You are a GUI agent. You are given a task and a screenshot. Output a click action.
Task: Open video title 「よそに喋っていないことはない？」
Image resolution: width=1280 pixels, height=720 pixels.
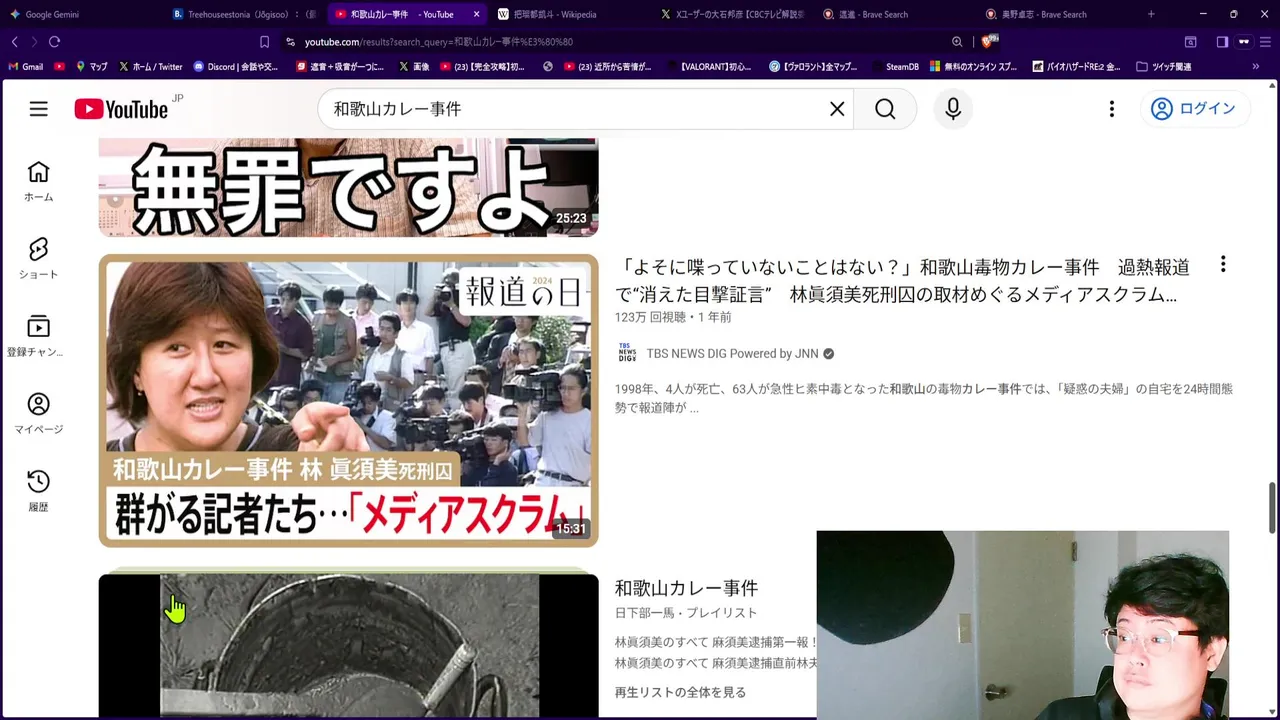(902, 281)
